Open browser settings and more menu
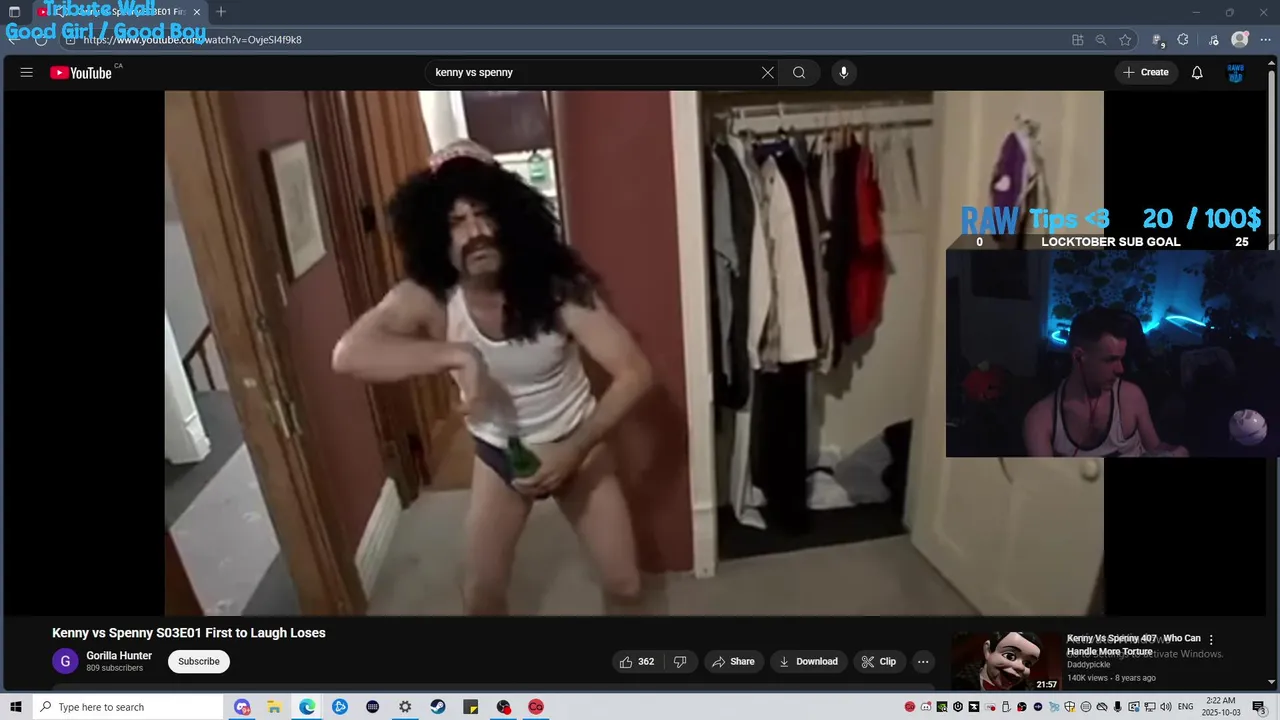This screenshot has height=720, width=1280. pyautogui.click(x=1264, y=40)
